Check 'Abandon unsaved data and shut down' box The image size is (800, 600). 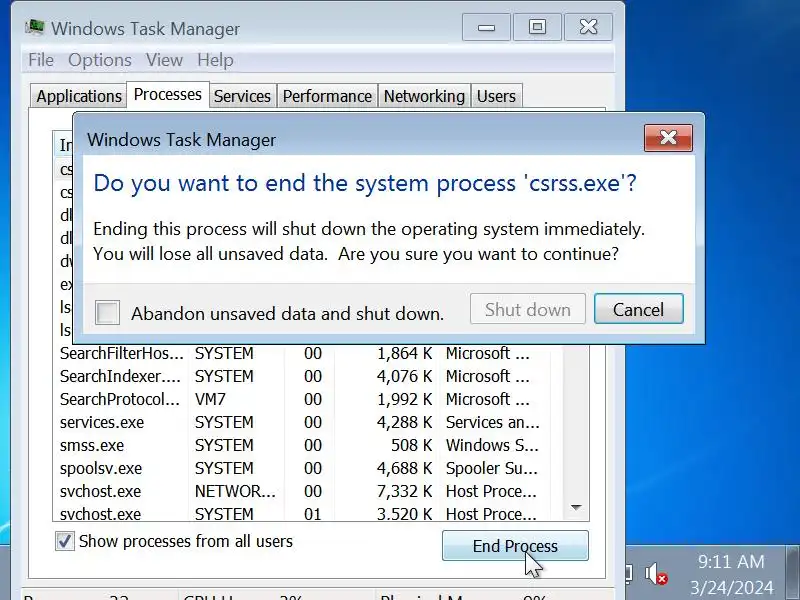click(107, 312)
